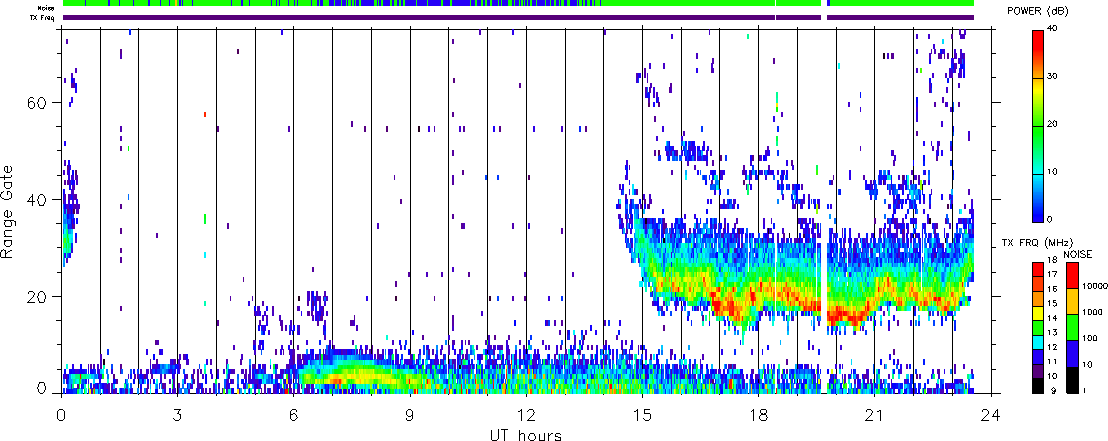1108x441 pixels.
Task: Click the 15 label on TX FRQ scale
Action: pyautogui.click(x=1051, y=303)
